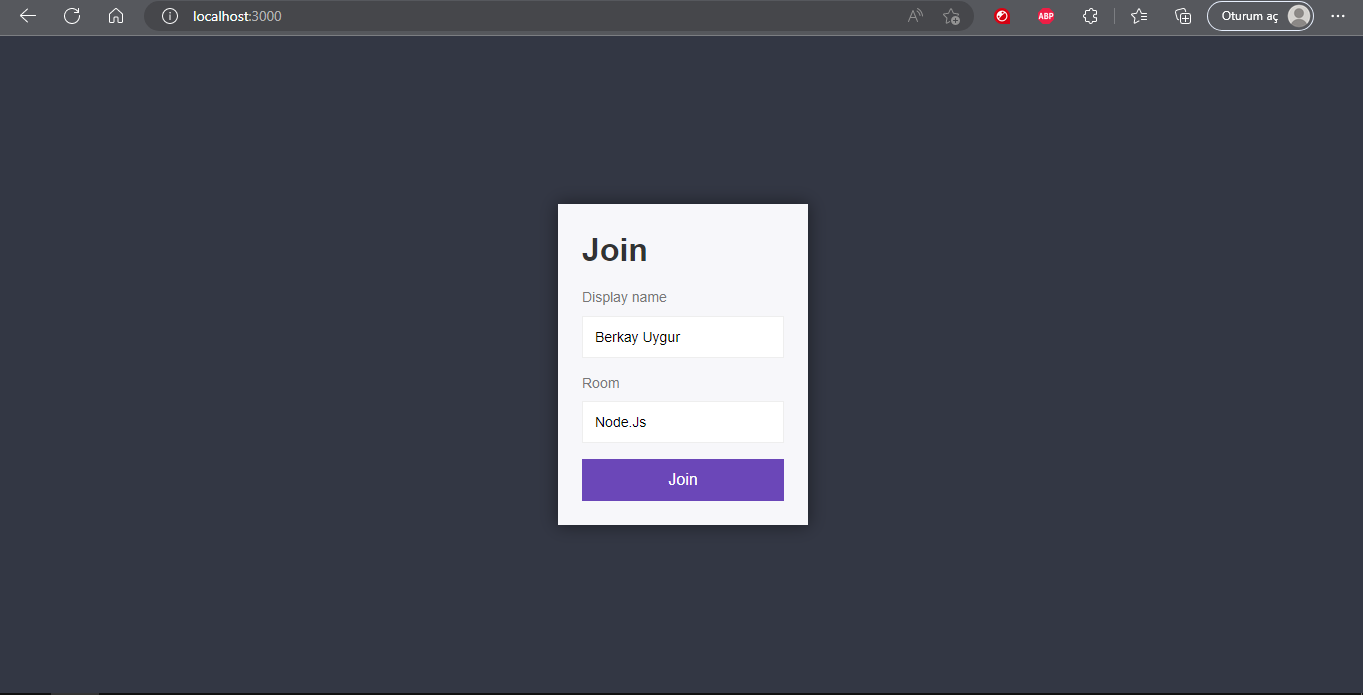Open the Collections icon
Screen dimensions: 1363x695
(1182, 16)
